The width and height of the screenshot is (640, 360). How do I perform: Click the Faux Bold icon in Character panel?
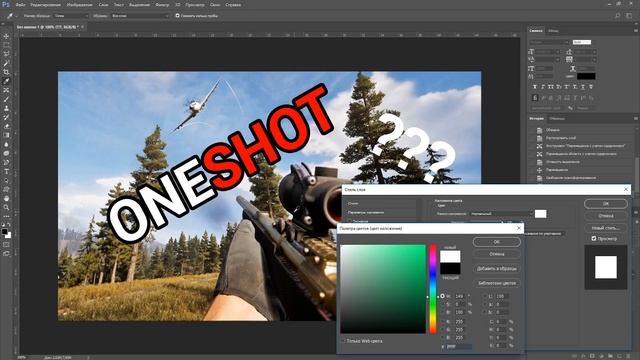point(535,87)
